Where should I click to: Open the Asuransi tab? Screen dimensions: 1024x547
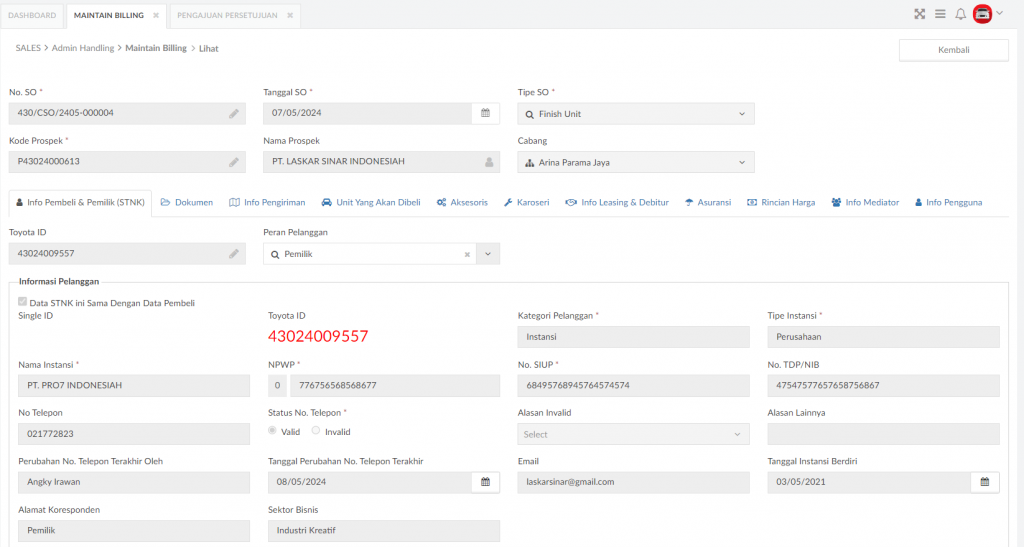pyautogui.click(x=708, y=202)
